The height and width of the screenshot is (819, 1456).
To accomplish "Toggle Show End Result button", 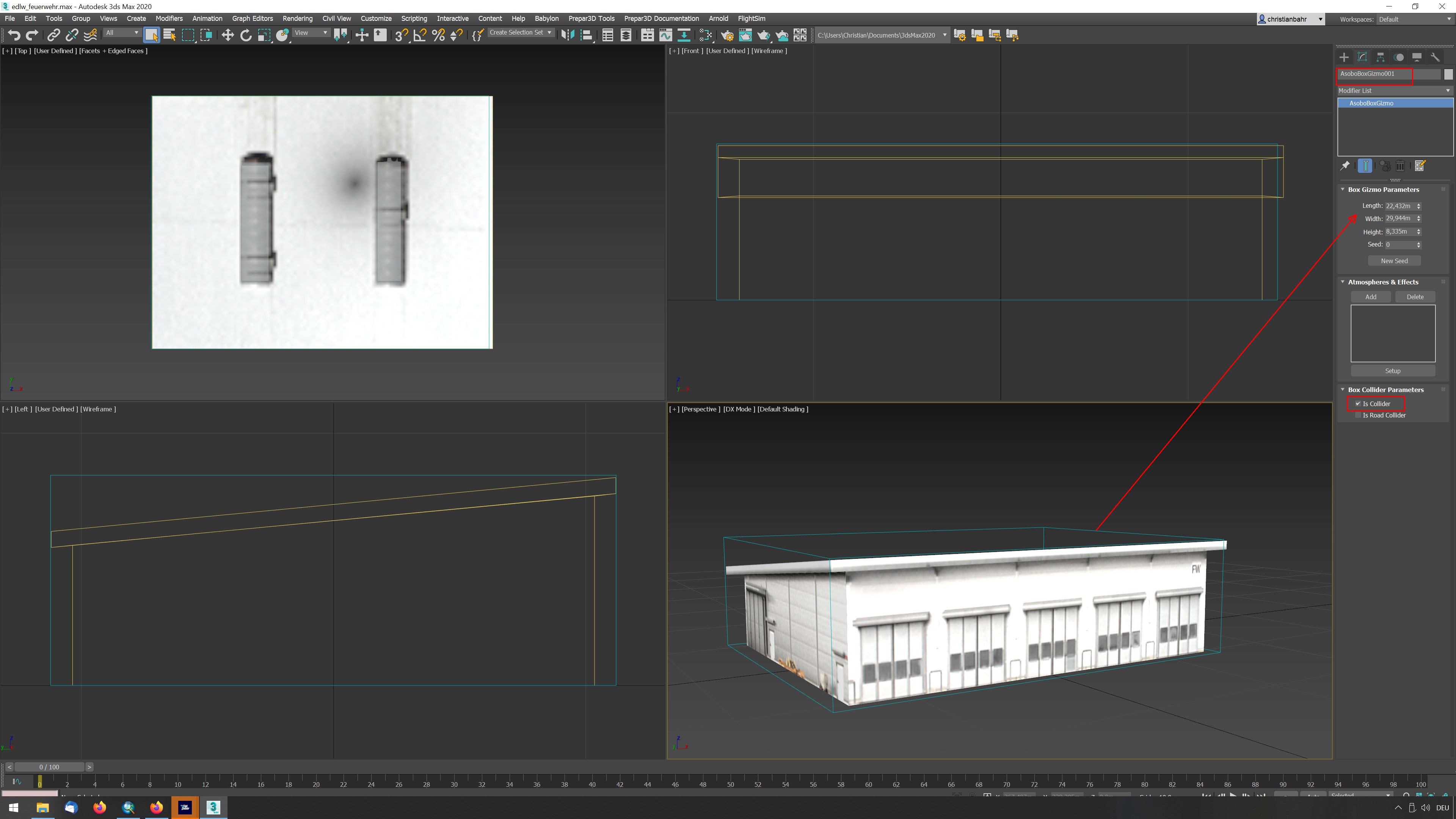I will pyautogui.click(x=1365, y=166).
